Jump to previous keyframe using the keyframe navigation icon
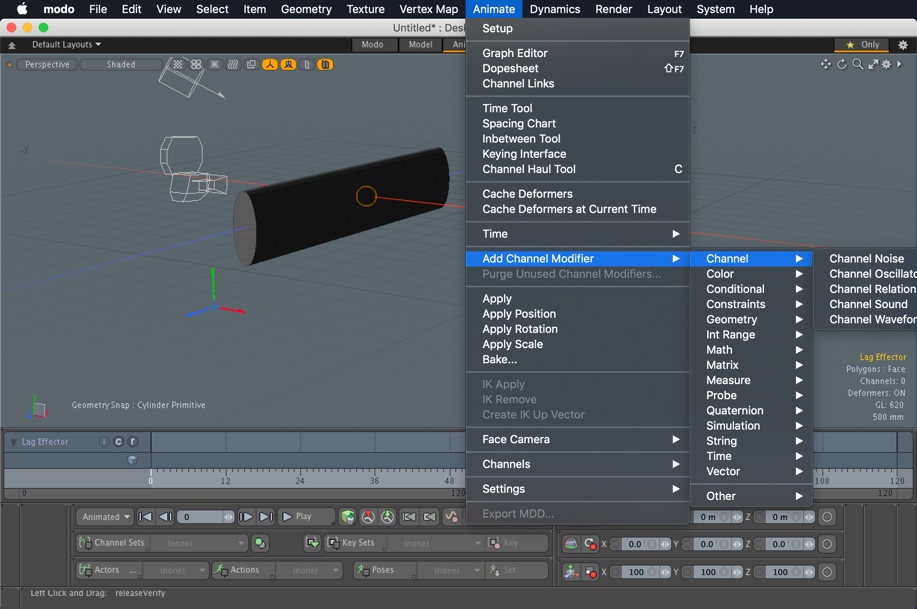This screenshot has height=609, width=917. click(x=408, y=516)
